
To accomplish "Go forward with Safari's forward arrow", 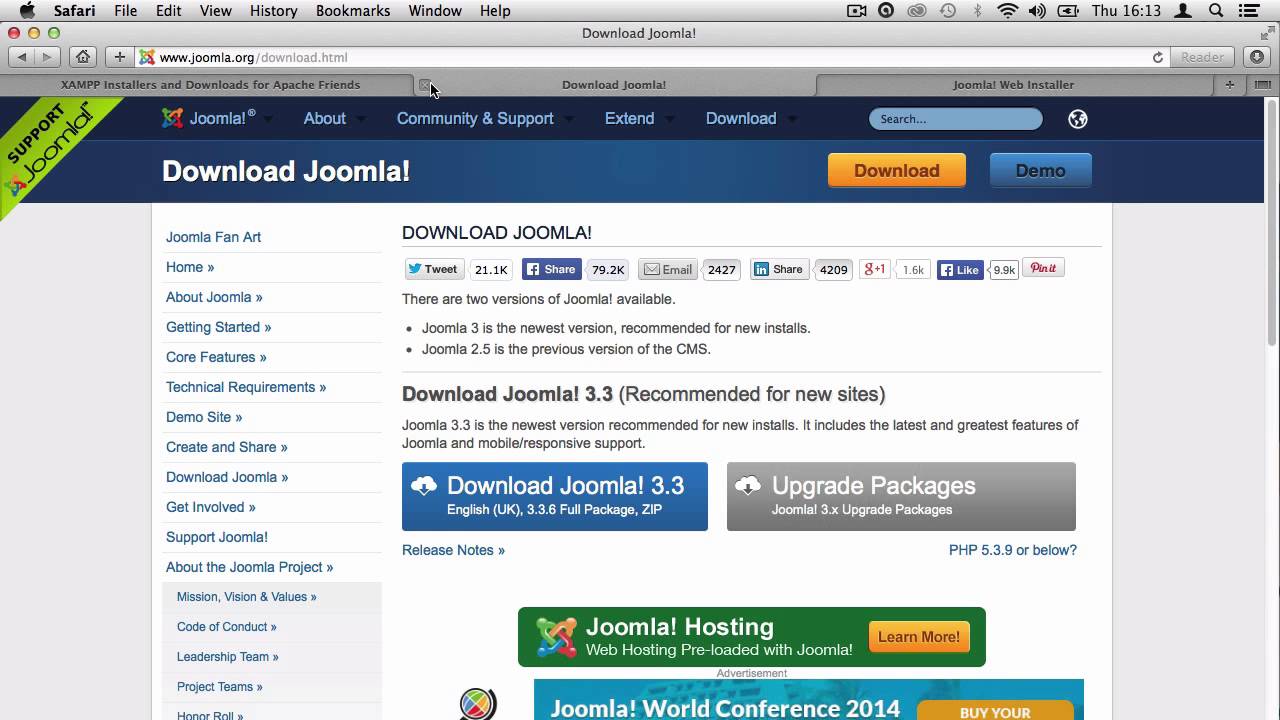I will 47,57.
